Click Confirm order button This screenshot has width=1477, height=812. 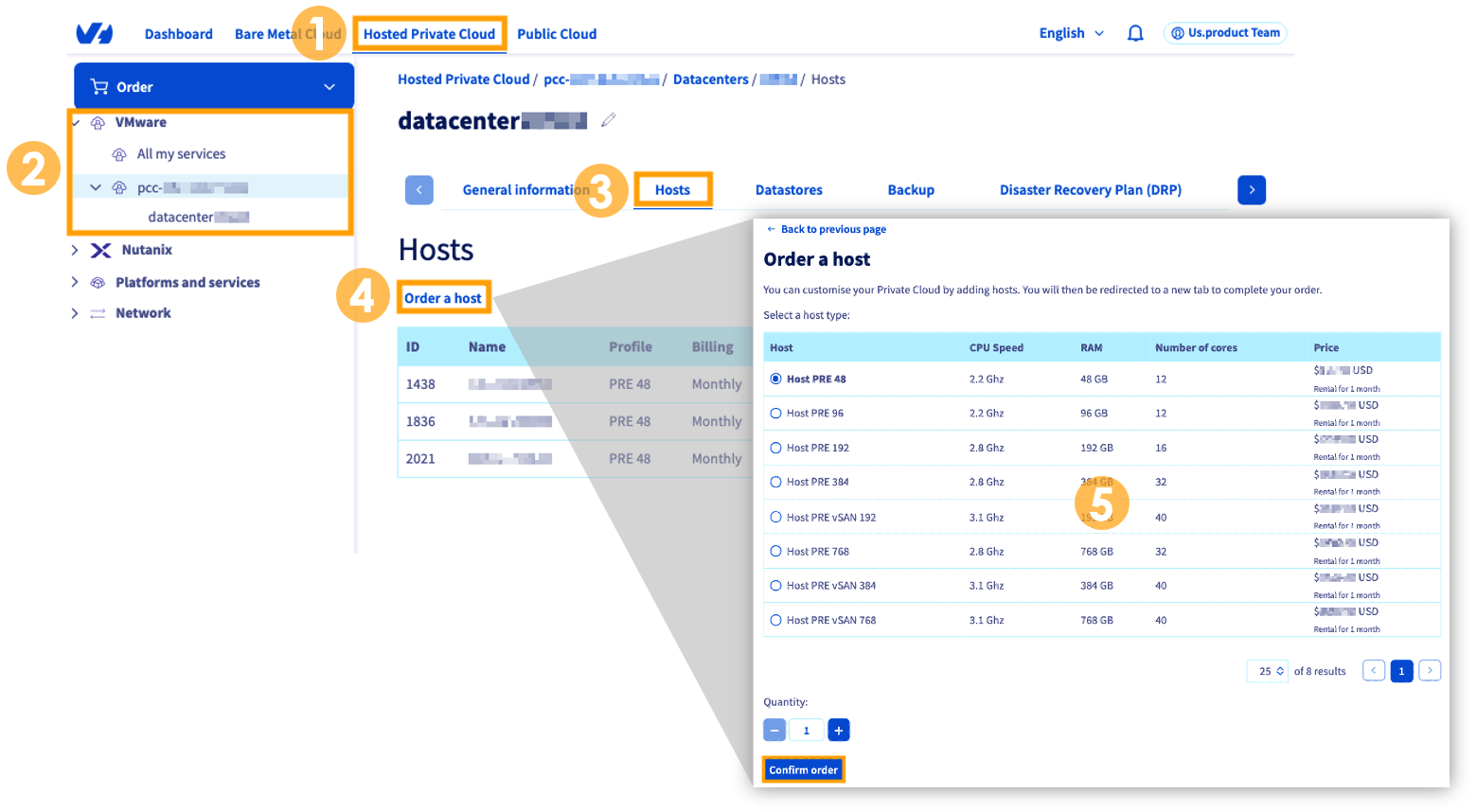point(803,770)
